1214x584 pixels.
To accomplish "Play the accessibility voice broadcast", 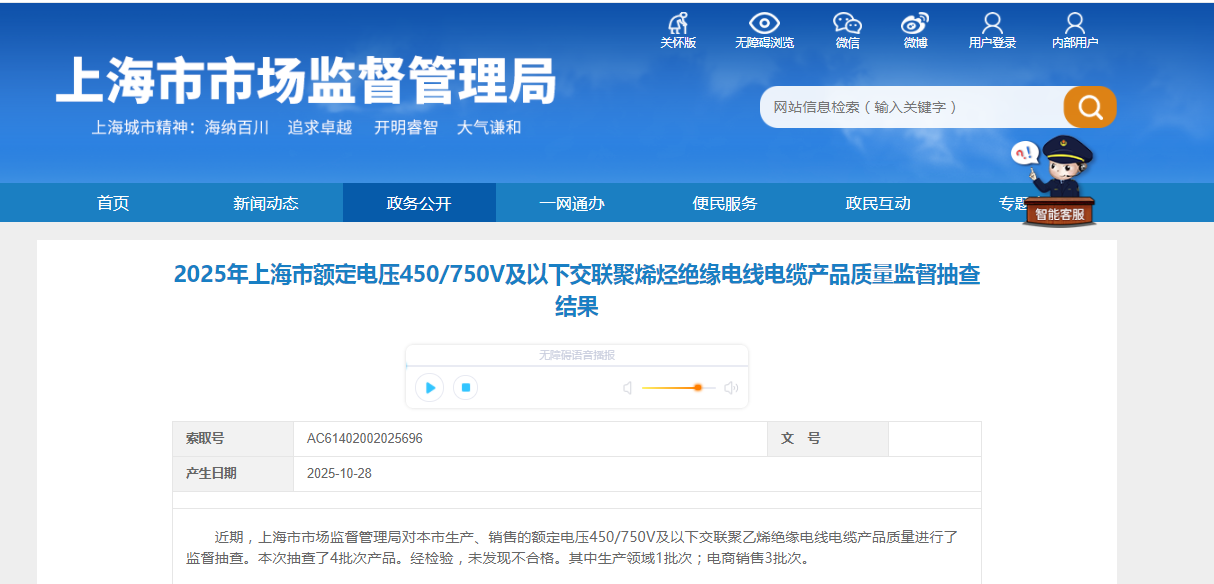I will pos(430,388).
